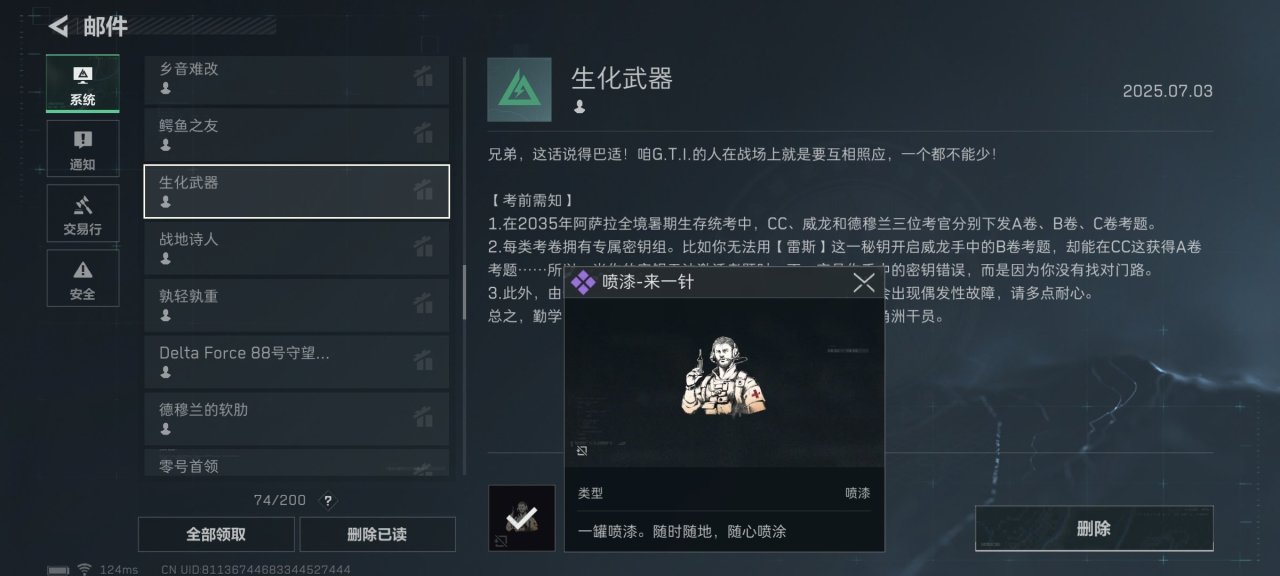This screenshot has height=576, width=1280.
Task: Open the 交易行 mail category
Action: click(x=82, y=213)
